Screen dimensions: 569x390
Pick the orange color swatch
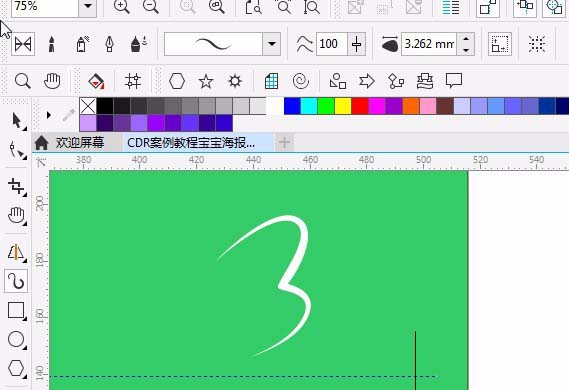[x=411, y=106]
